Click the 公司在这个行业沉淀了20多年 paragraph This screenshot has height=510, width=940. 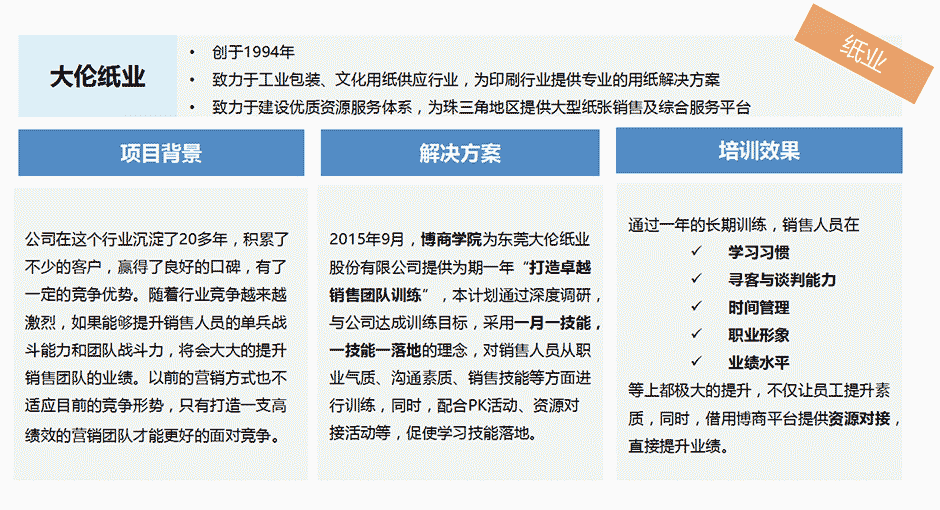pos(156,337)
